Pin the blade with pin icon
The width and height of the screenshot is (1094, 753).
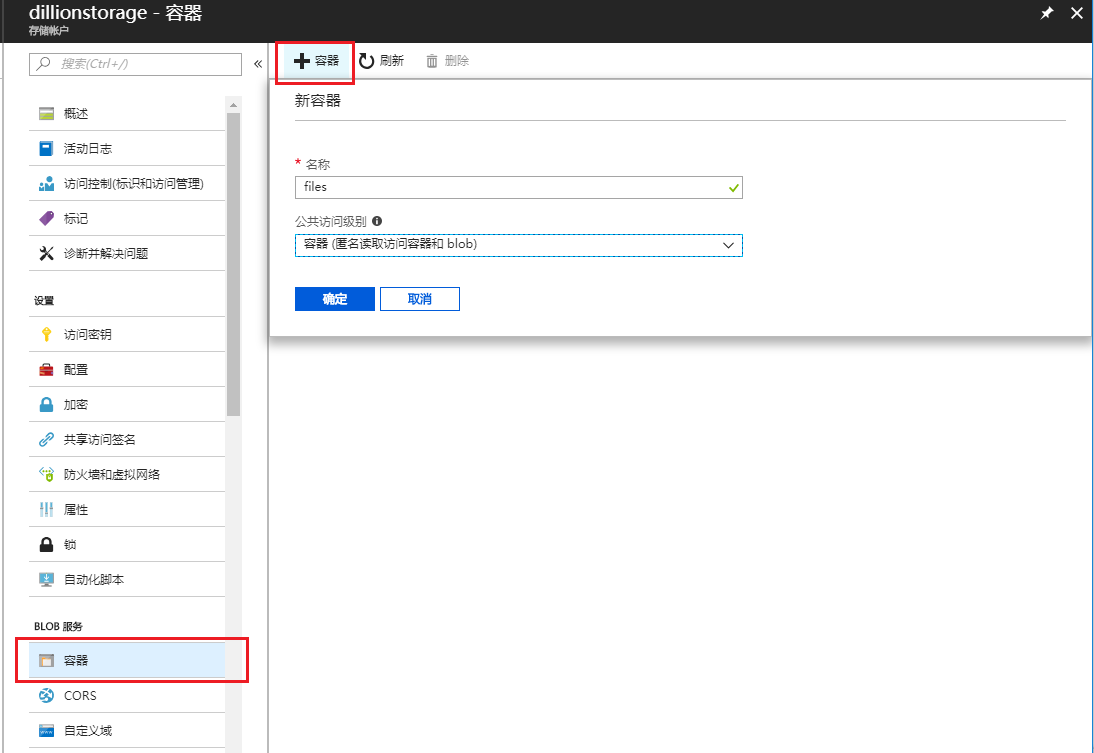click(1047, 13)
